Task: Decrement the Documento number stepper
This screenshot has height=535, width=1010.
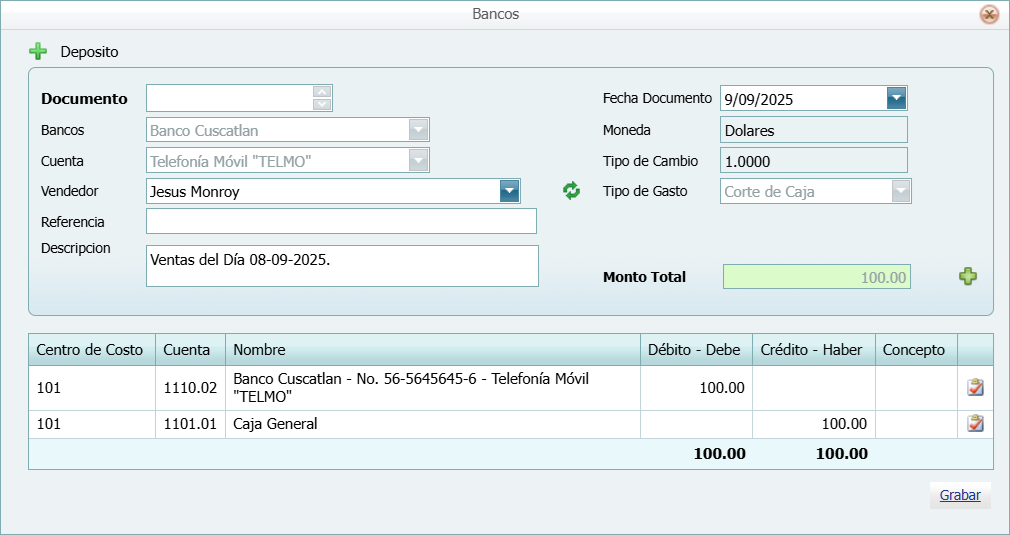Action: click(322, 104)
